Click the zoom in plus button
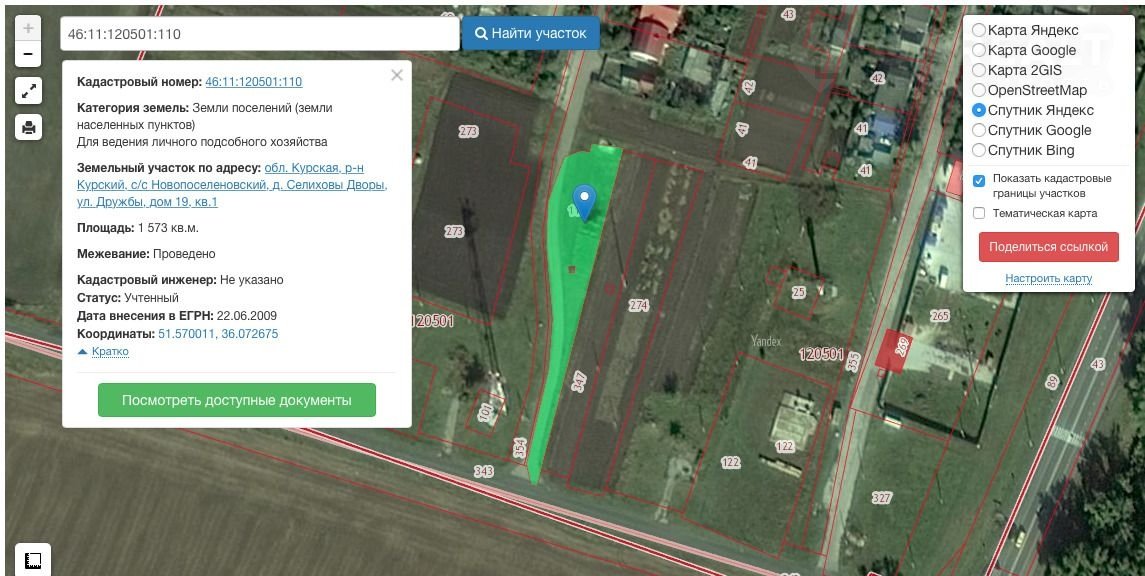This screenshot has height=576, width=1145. [x=28, y=29]
